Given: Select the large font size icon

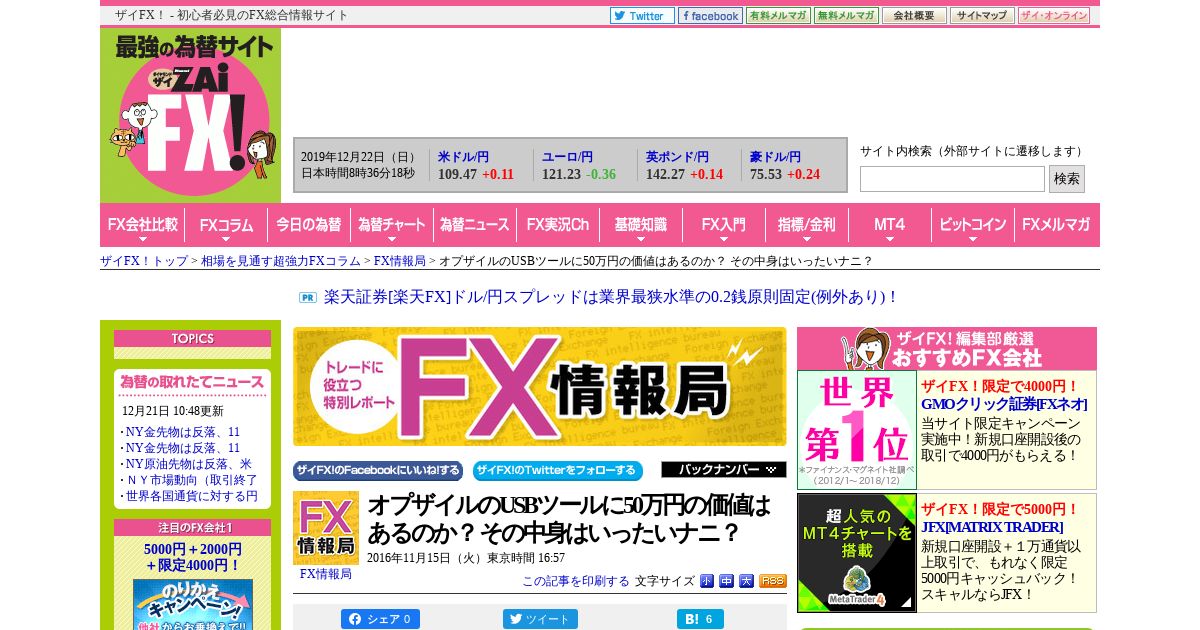Looking at the screenshot, I should click(747, 581).
